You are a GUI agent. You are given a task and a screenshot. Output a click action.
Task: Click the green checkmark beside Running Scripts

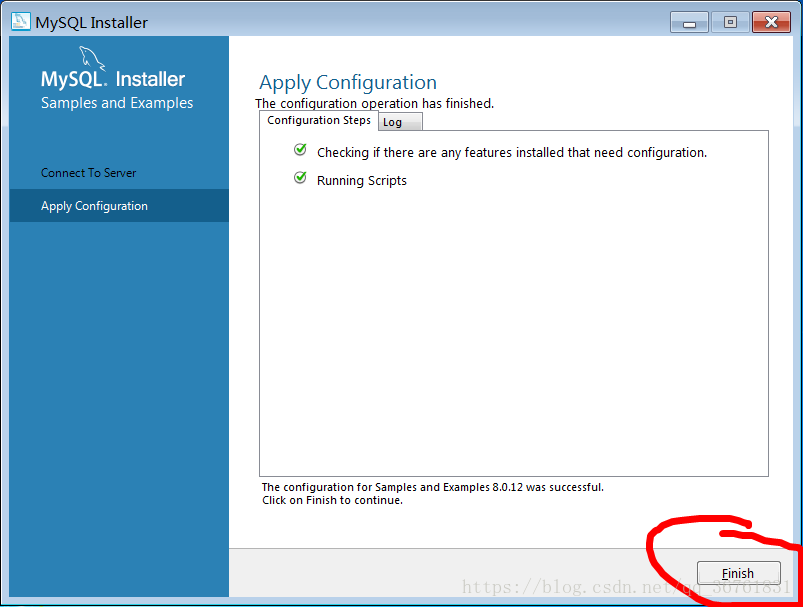pos(300,178)
